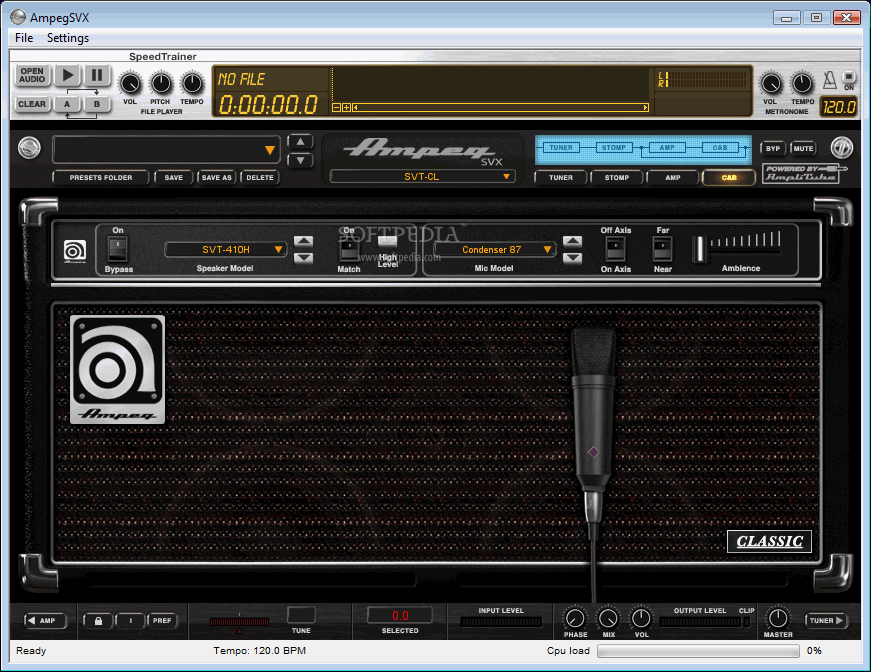Click the Play button in file player
Viewport: 871px width, 672px height.
67,75
